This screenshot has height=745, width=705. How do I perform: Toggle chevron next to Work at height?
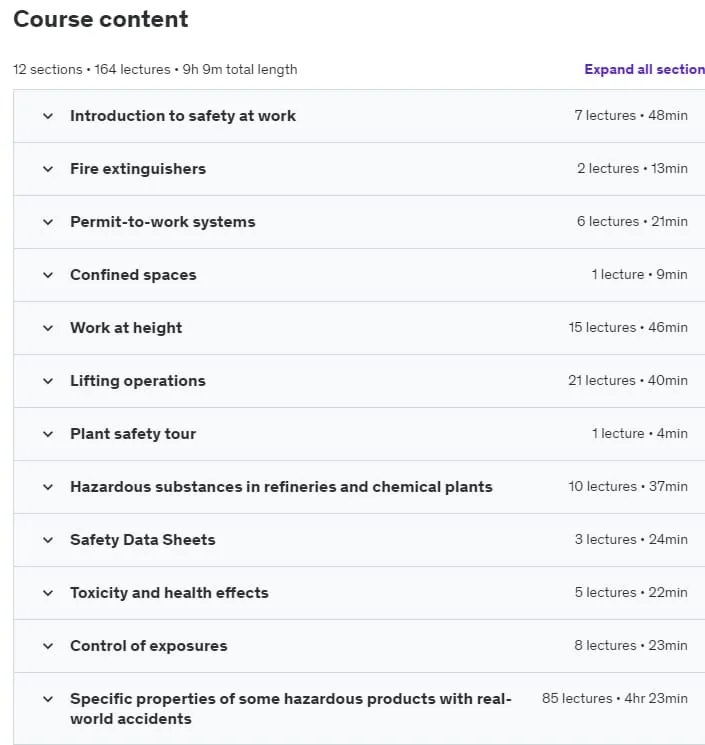pyautogui.click(x=48, y=328)
